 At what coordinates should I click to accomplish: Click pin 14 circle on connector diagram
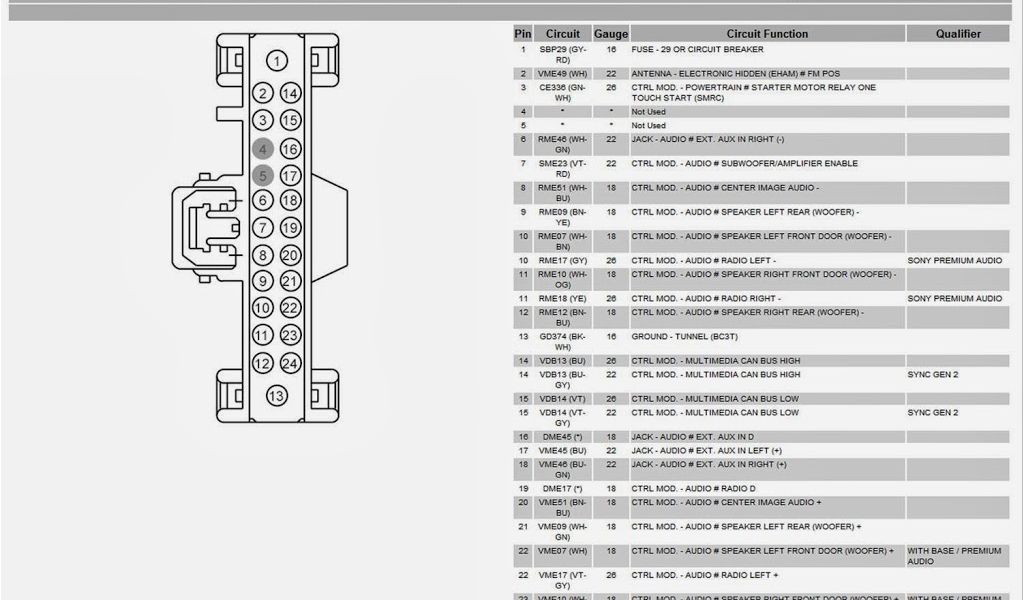[290, 94]
